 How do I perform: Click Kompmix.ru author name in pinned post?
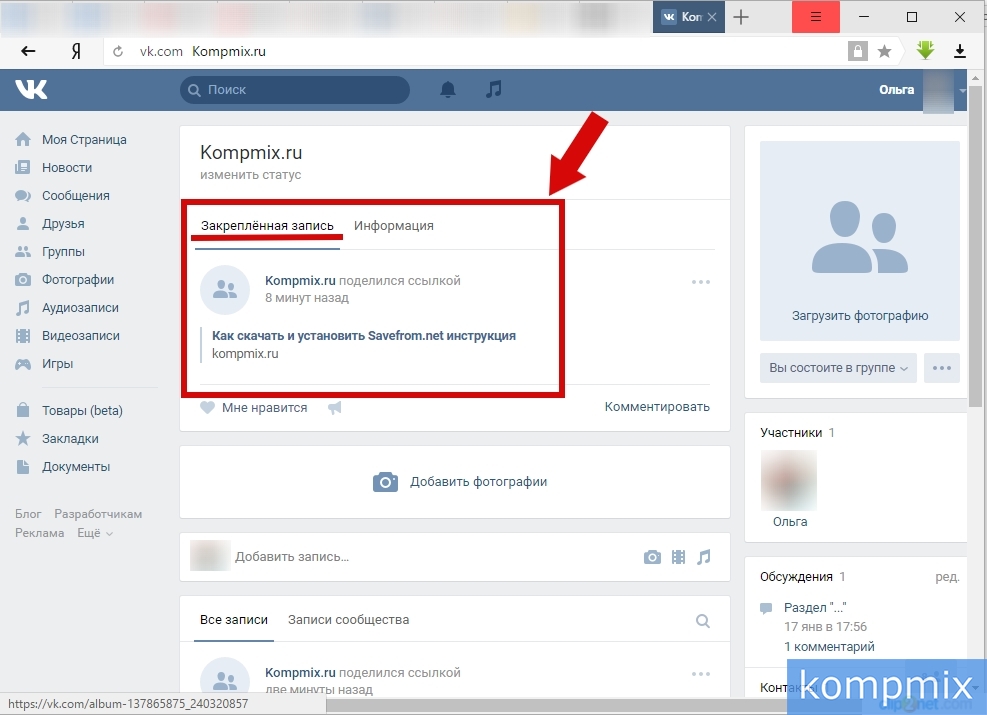300,281
